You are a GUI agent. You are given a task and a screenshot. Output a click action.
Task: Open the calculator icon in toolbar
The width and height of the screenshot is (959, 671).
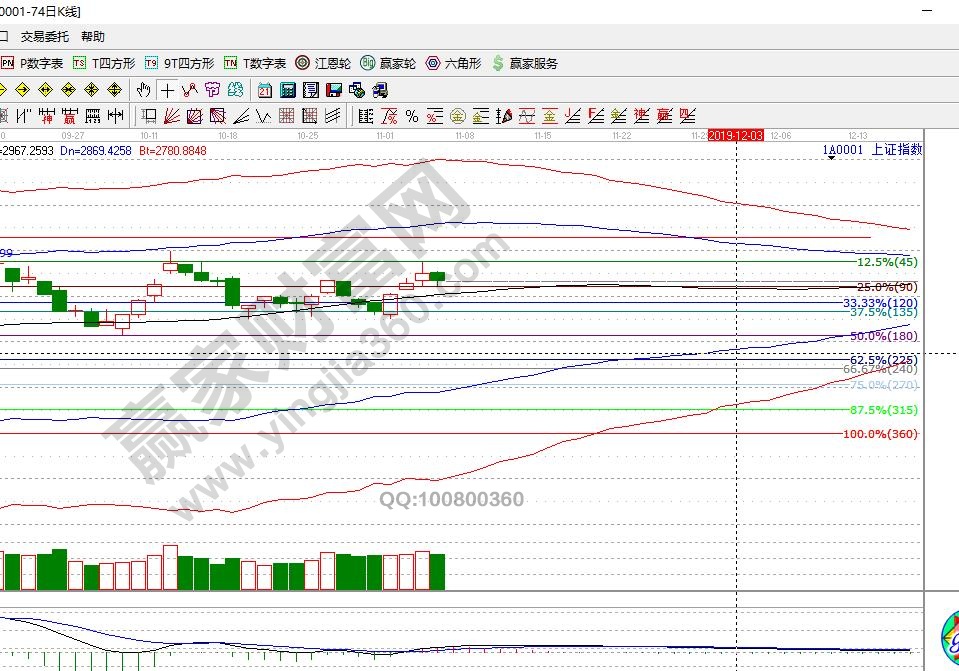click(x=287, y=90)
